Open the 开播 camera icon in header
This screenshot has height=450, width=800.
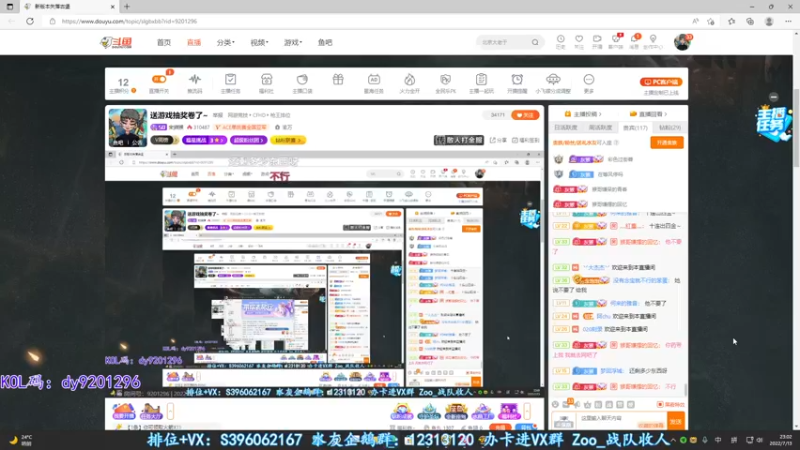coord(596,41)
